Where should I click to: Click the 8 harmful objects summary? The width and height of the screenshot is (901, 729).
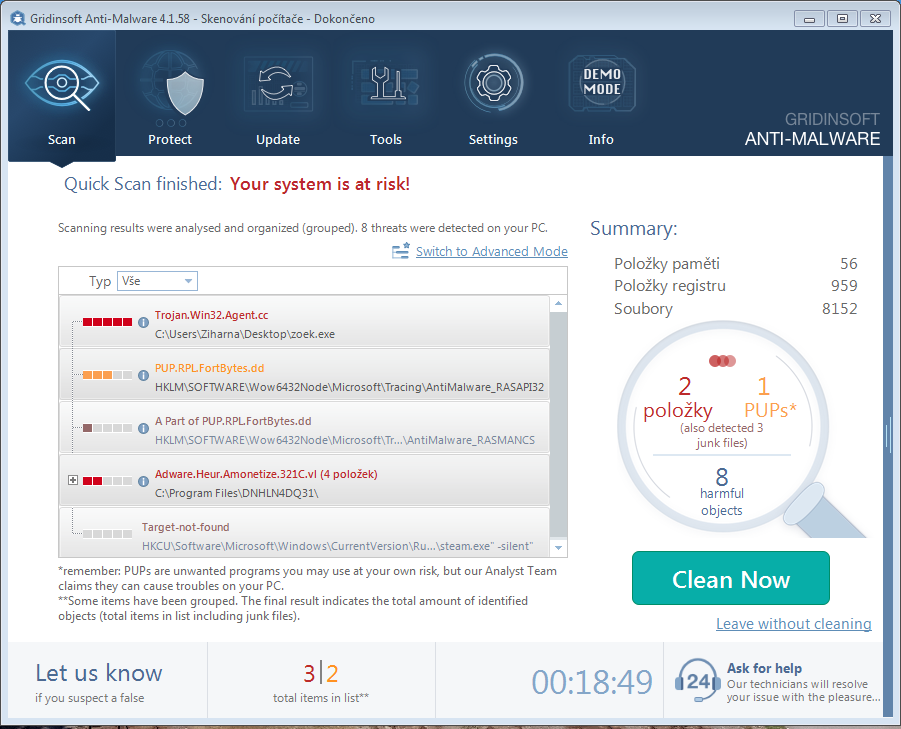[x=722, y=492]
